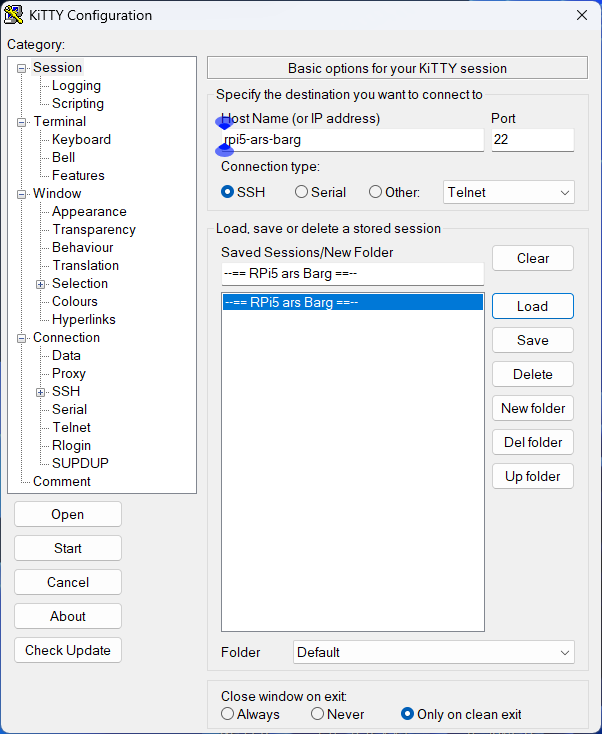Open the Telnet protocol dropdown
The height and width of the screenshot is (734, 602).
coord(509,192)
